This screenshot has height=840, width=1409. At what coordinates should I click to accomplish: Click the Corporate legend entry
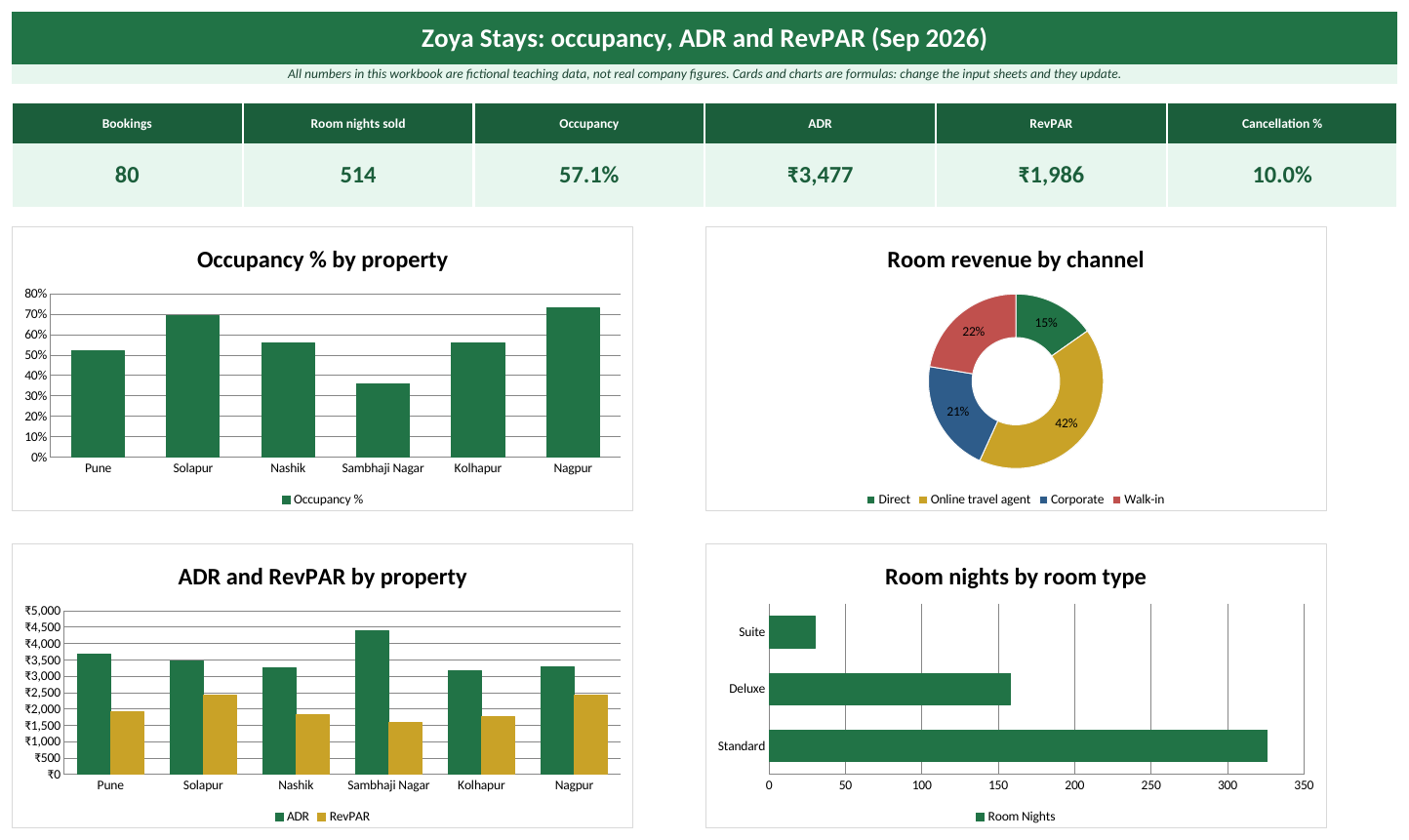click(1071, 500)
